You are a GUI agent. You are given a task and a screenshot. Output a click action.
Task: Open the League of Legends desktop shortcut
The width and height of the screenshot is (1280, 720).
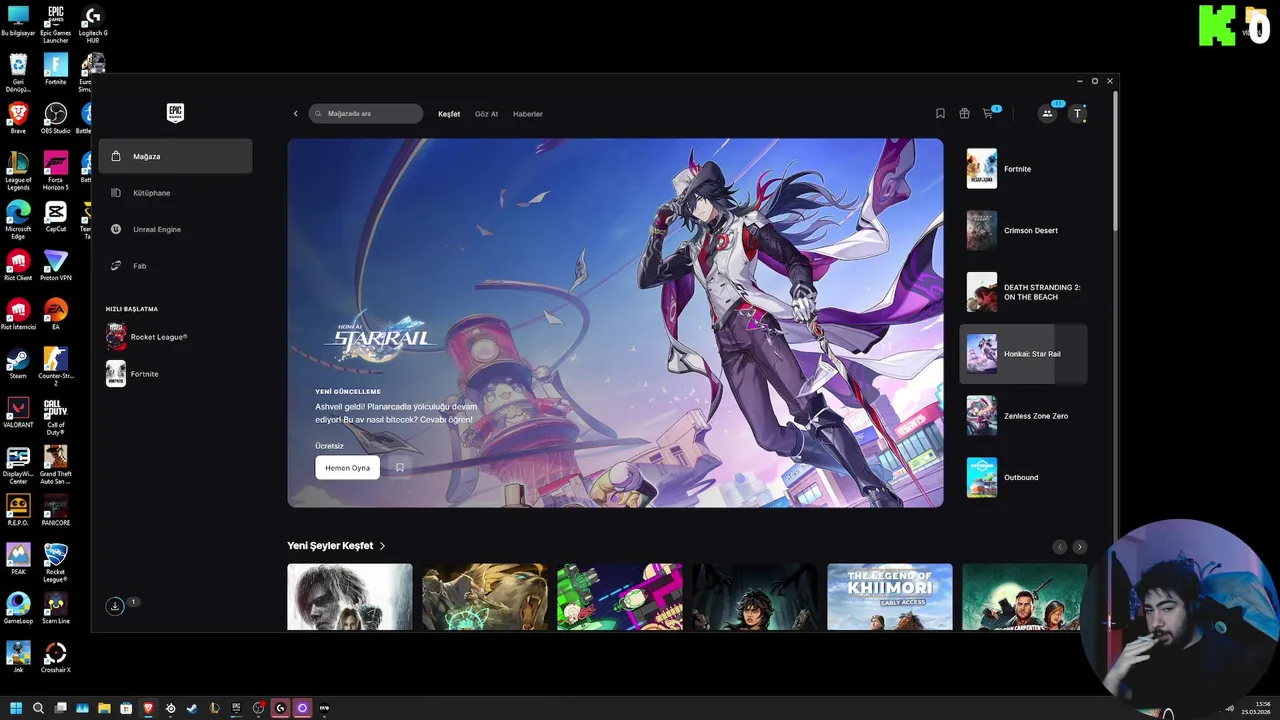click(x=18, y=171)
